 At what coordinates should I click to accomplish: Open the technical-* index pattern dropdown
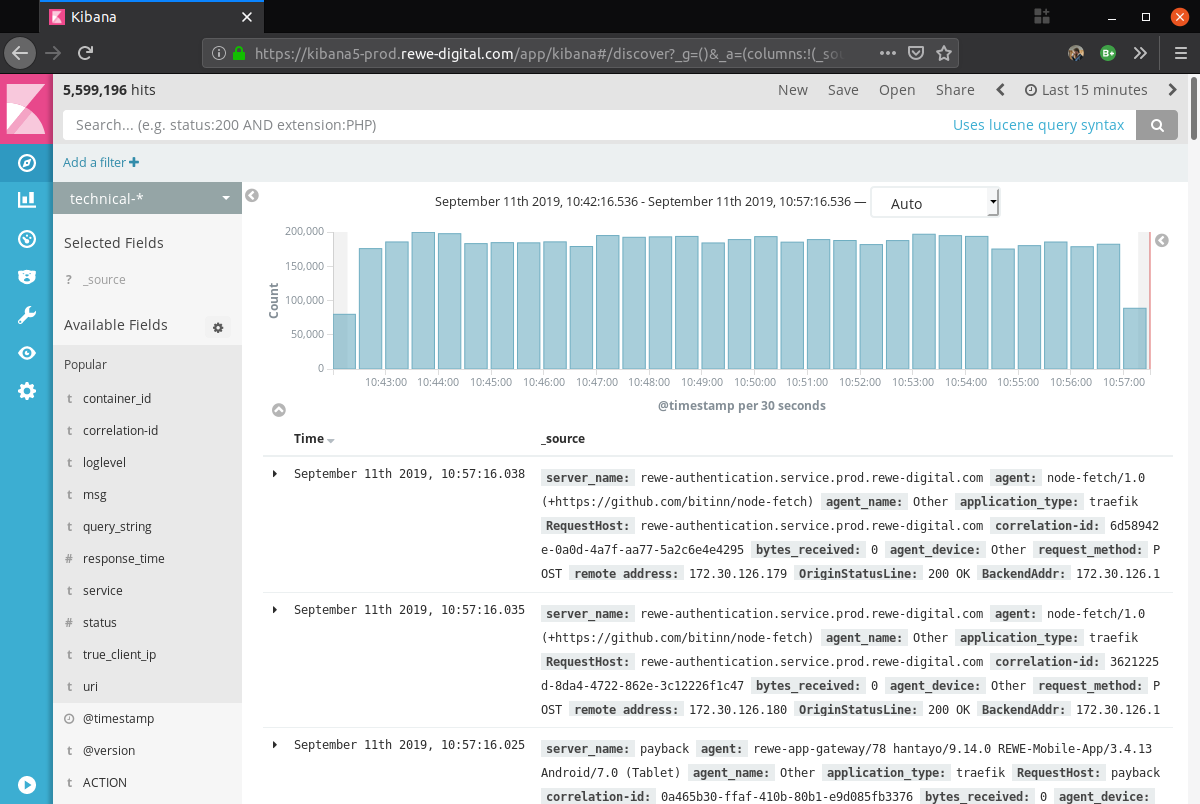pyautogui.click(x=147, y=198)
